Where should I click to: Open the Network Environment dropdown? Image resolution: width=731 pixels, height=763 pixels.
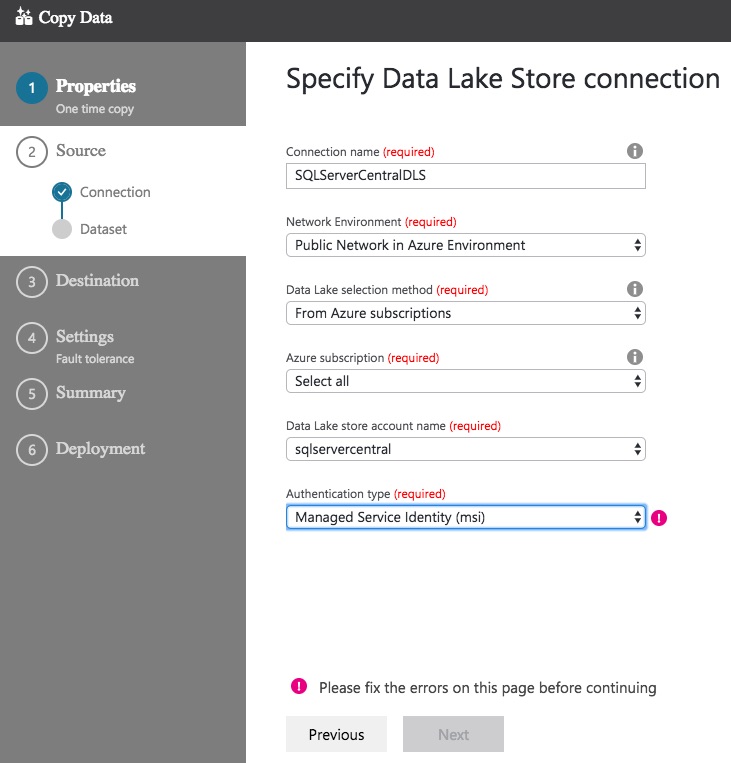(x=465, y=245)
